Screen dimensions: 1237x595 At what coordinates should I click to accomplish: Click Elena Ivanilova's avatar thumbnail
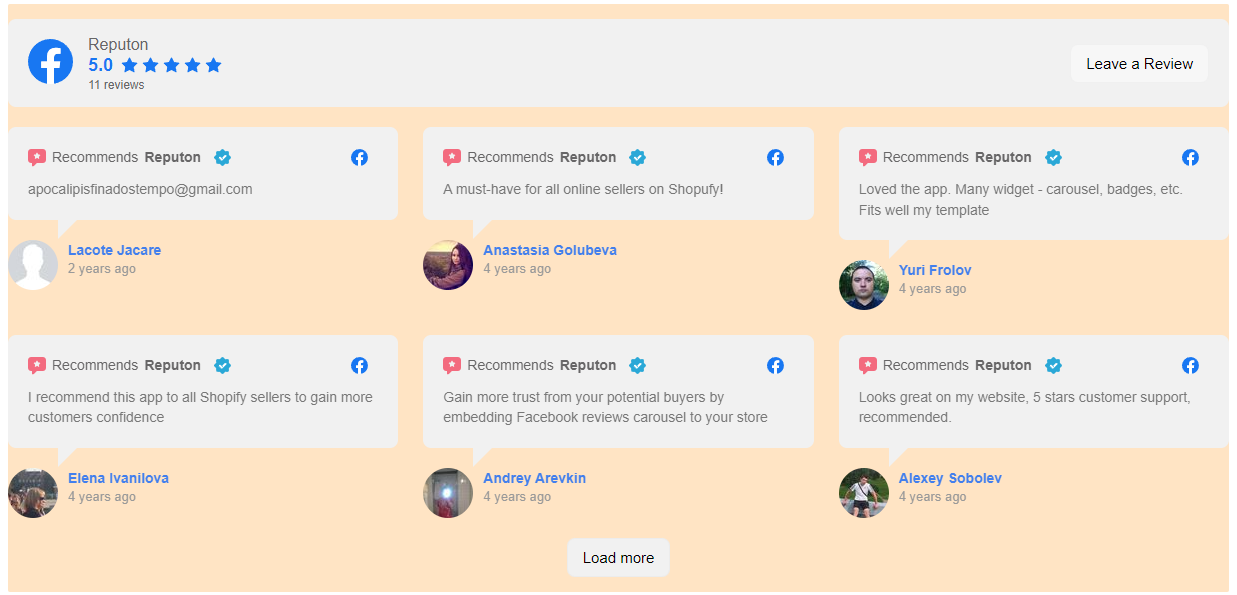[x=33, y=493]
